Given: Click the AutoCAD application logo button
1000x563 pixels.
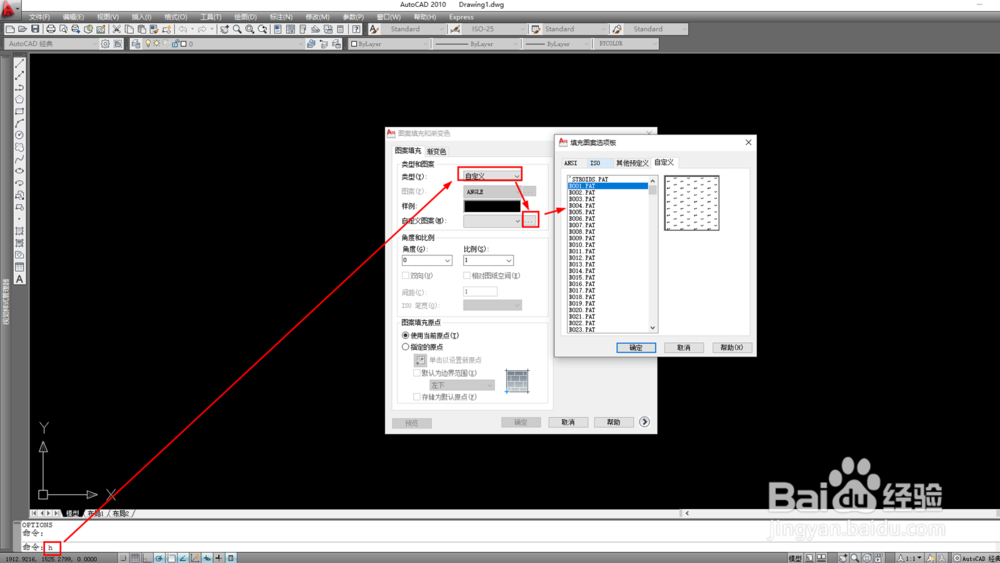Looking at the screenshot, I should tap(9, 8).
